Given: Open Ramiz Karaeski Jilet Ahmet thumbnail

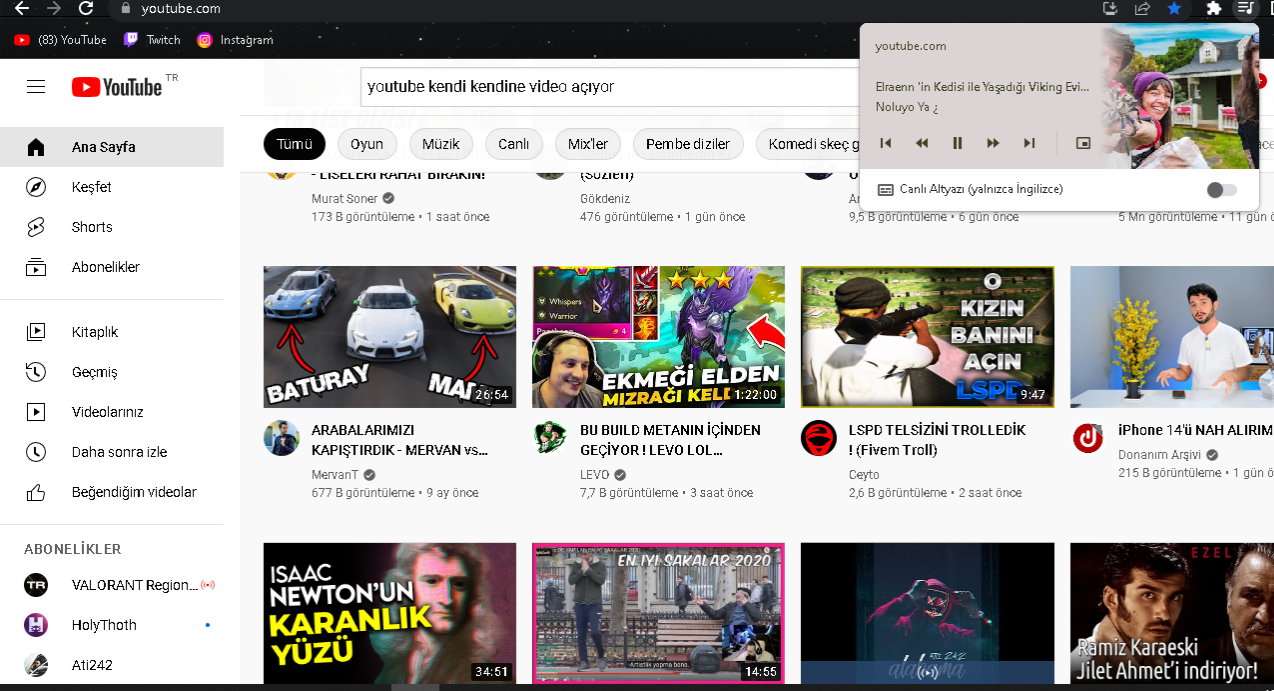Looking at the screenshot, I should [x=1172, y=614].
